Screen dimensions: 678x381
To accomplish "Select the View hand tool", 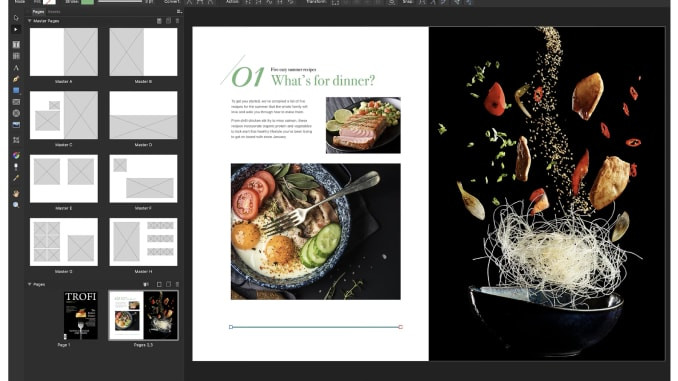I will tap(16, 194).
